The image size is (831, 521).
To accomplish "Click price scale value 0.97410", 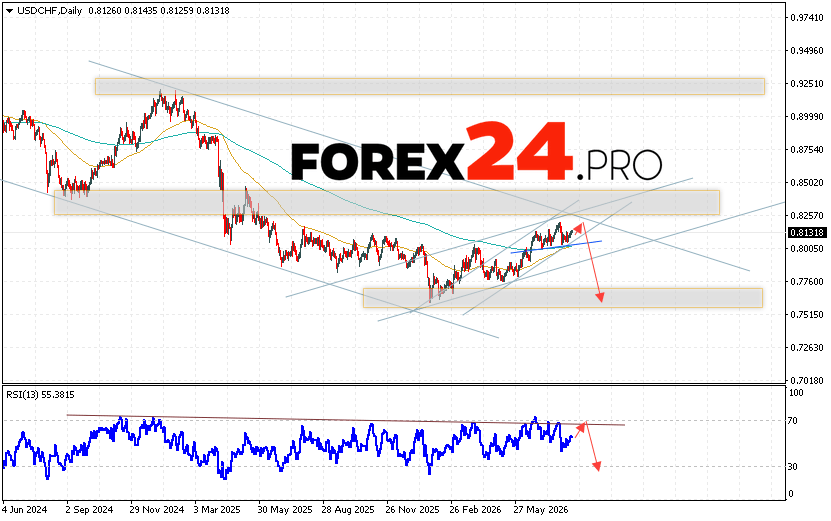I will point(807,17).
